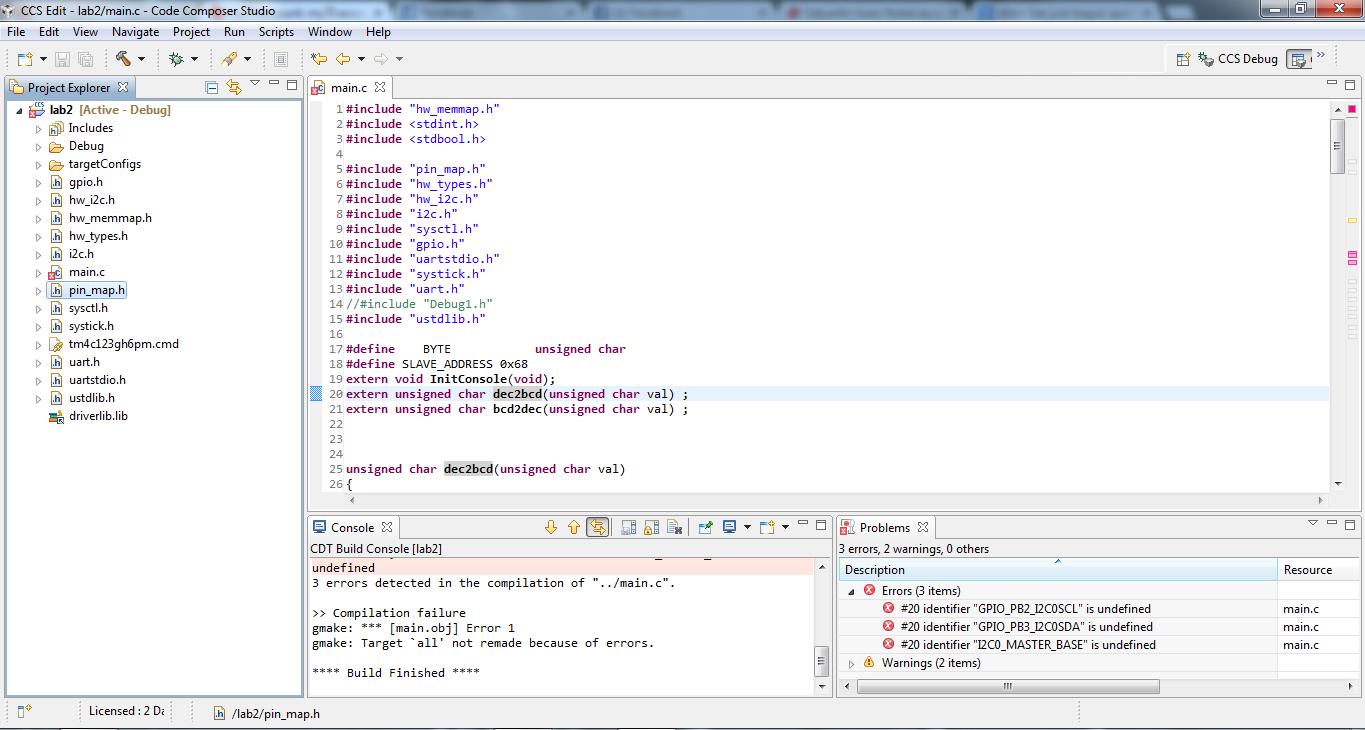Image resolution: width=1365 pixels, height=730 pixels.
Task: Toggle Show Error in Console button
Action: [x=597, y=527]
